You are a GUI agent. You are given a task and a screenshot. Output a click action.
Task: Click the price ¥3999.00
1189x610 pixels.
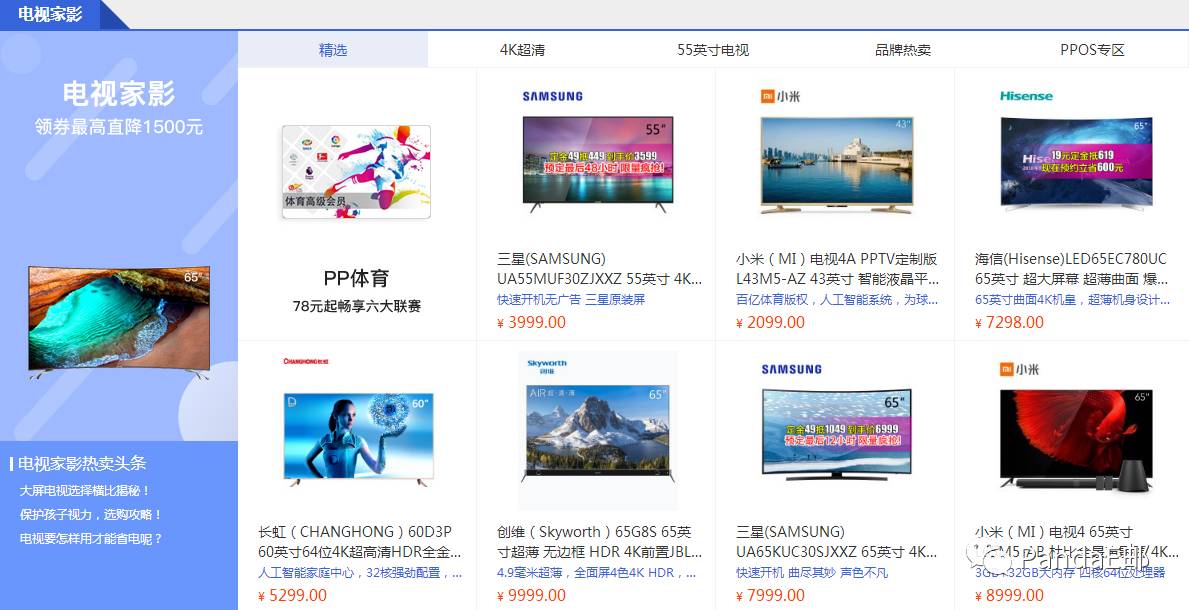[x=532, y=322]
